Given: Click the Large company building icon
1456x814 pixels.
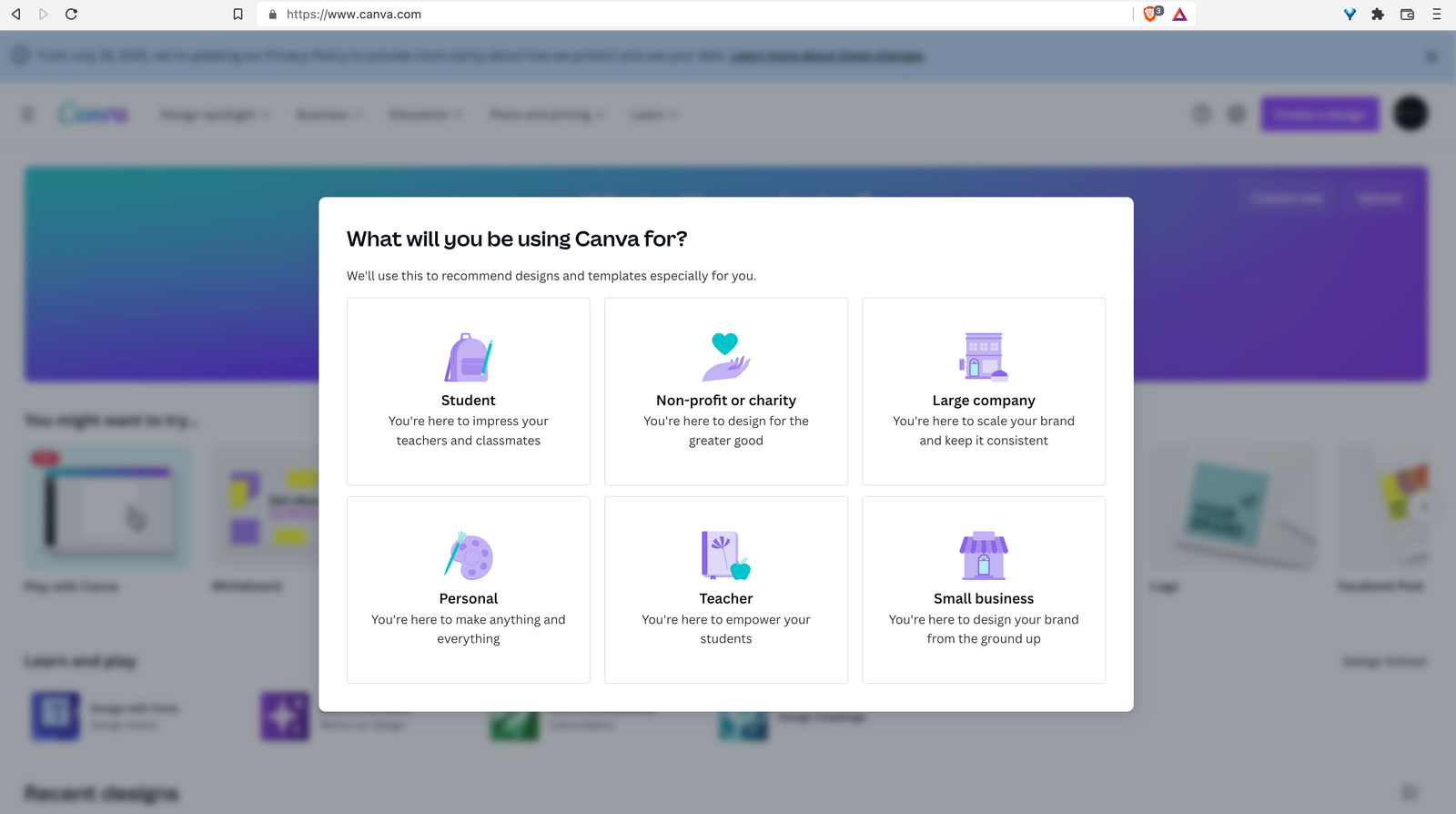Looking at the screenshot, I should [x=984, y=357].
